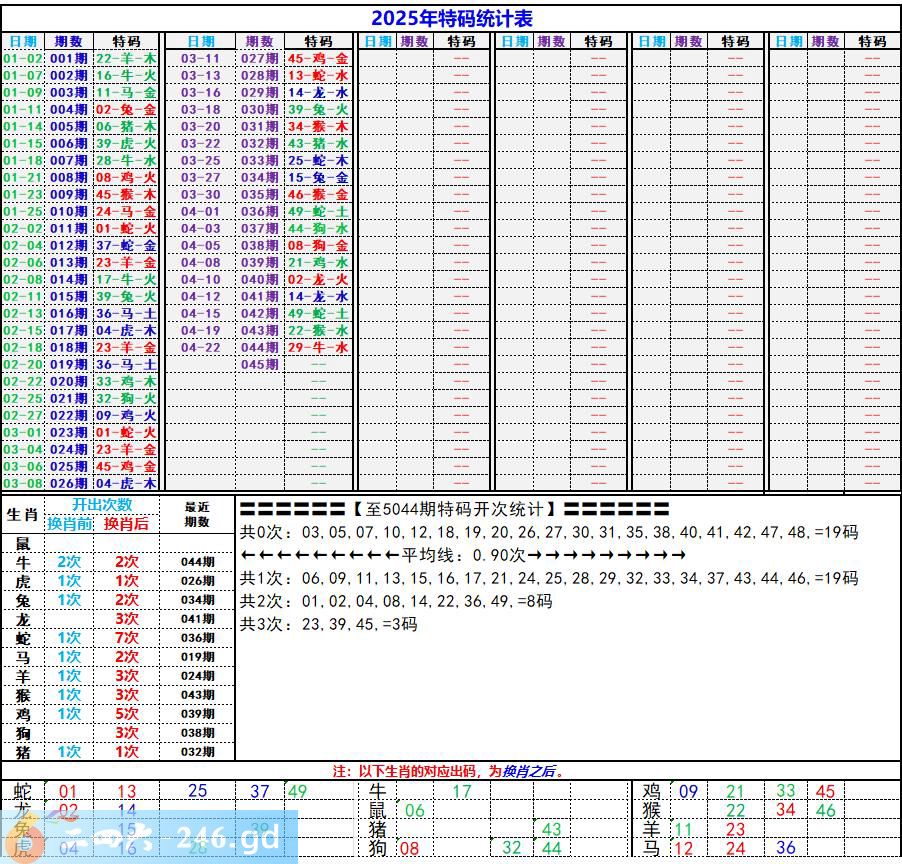The width and height of the screenshot is (902, 864).
Task: Click date cell 03-11 for 027期
Action: pos(200,59)
